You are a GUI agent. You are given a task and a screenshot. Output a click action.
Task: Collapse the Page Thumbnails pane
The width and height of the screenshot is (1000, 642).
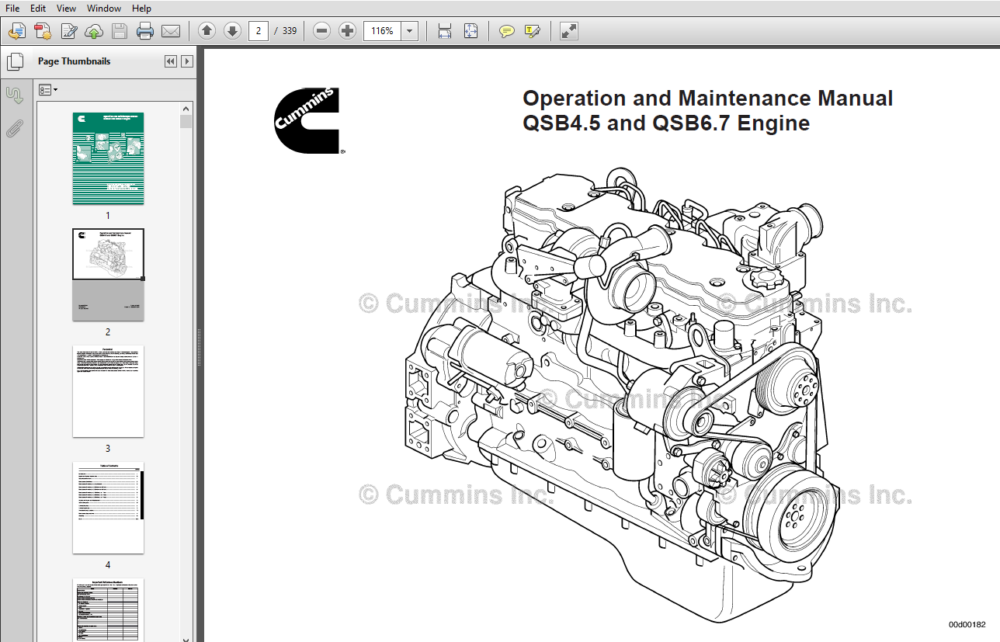point(170,61)
